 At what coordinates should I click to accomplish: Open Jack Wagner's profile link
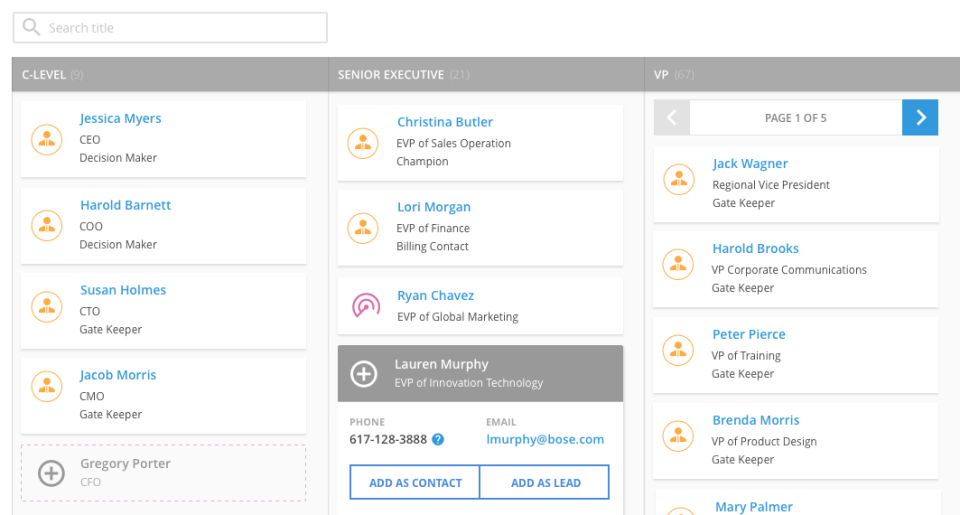click(x=750, y=164)
